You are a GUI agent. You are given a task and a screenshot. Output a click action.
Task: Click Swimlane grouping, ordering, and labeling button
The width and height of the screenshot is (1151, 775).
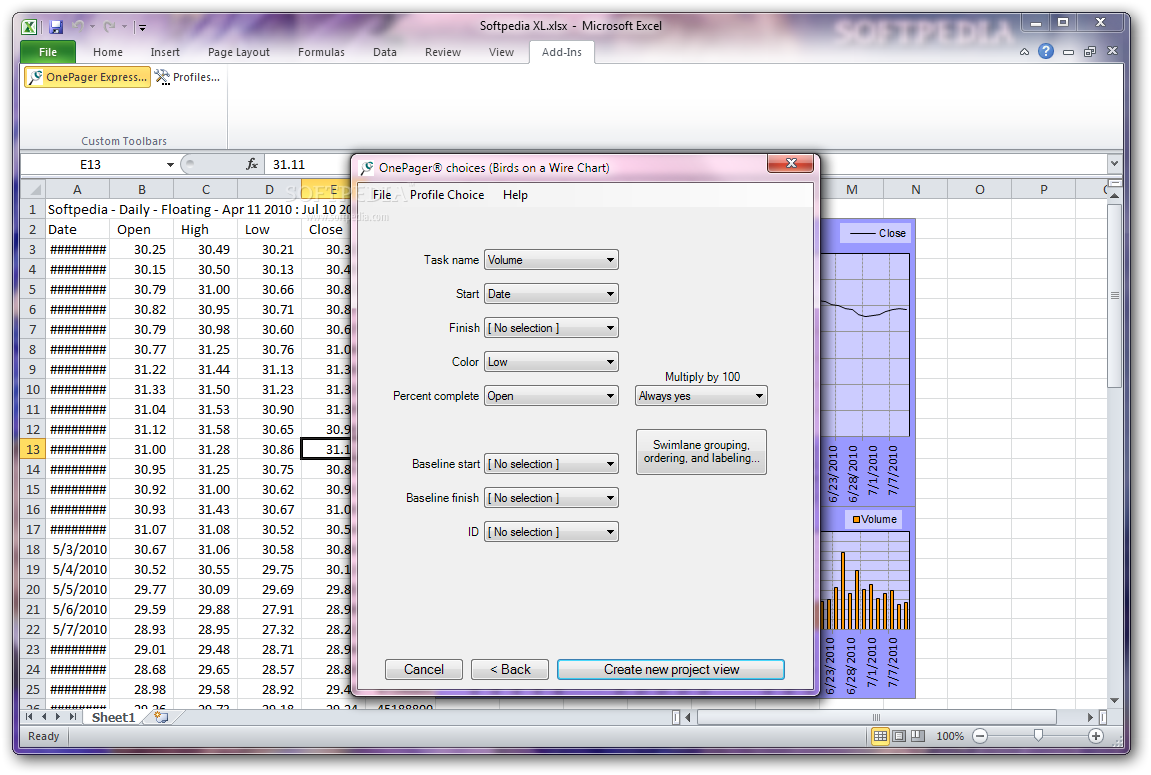[x=701, y=451]
